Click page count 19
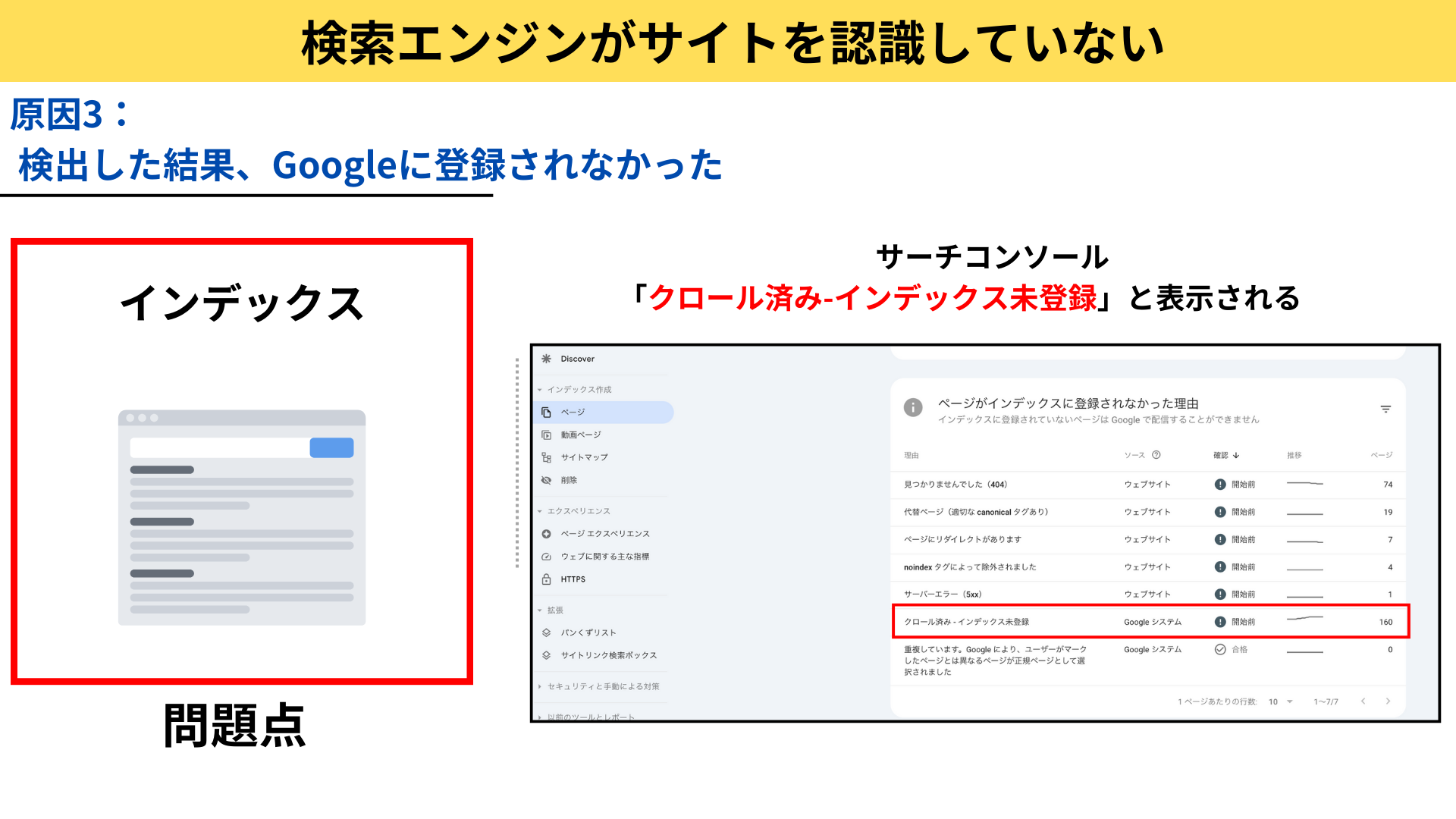The height and width of the screenshot is (819, 1456). [1388, 512]
